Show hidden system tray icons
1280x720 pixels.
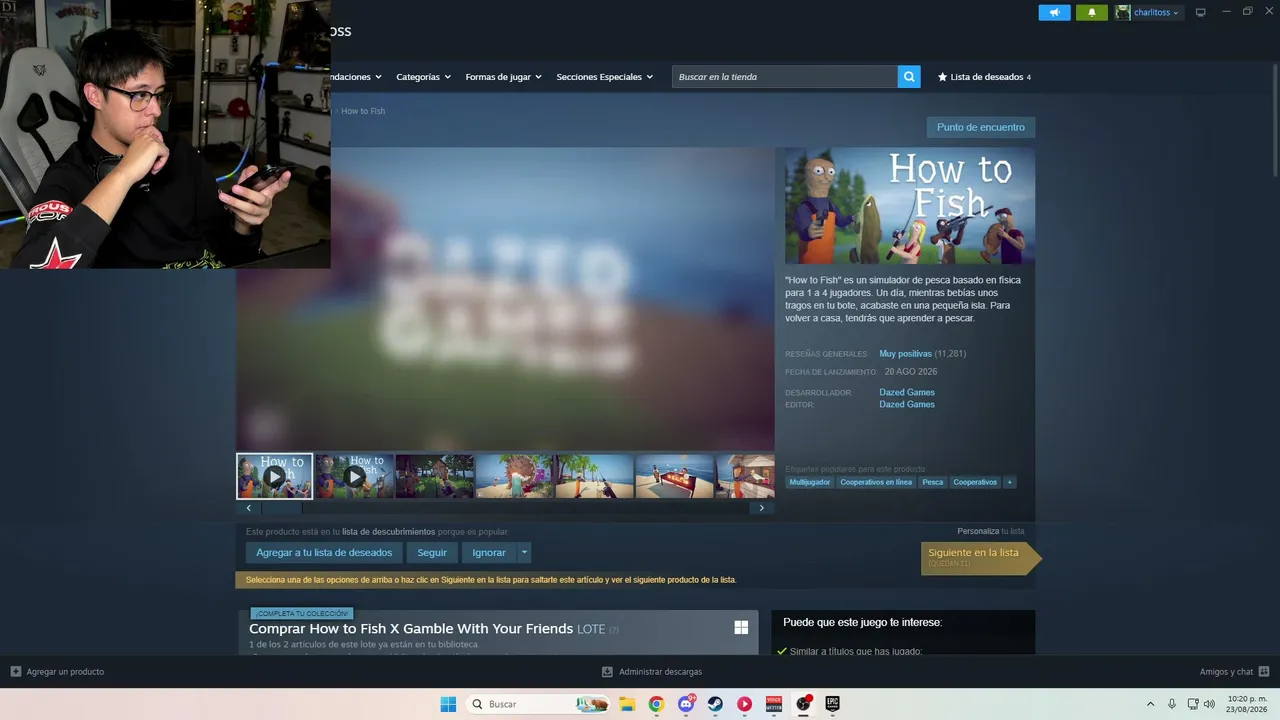click(1150, 704)
